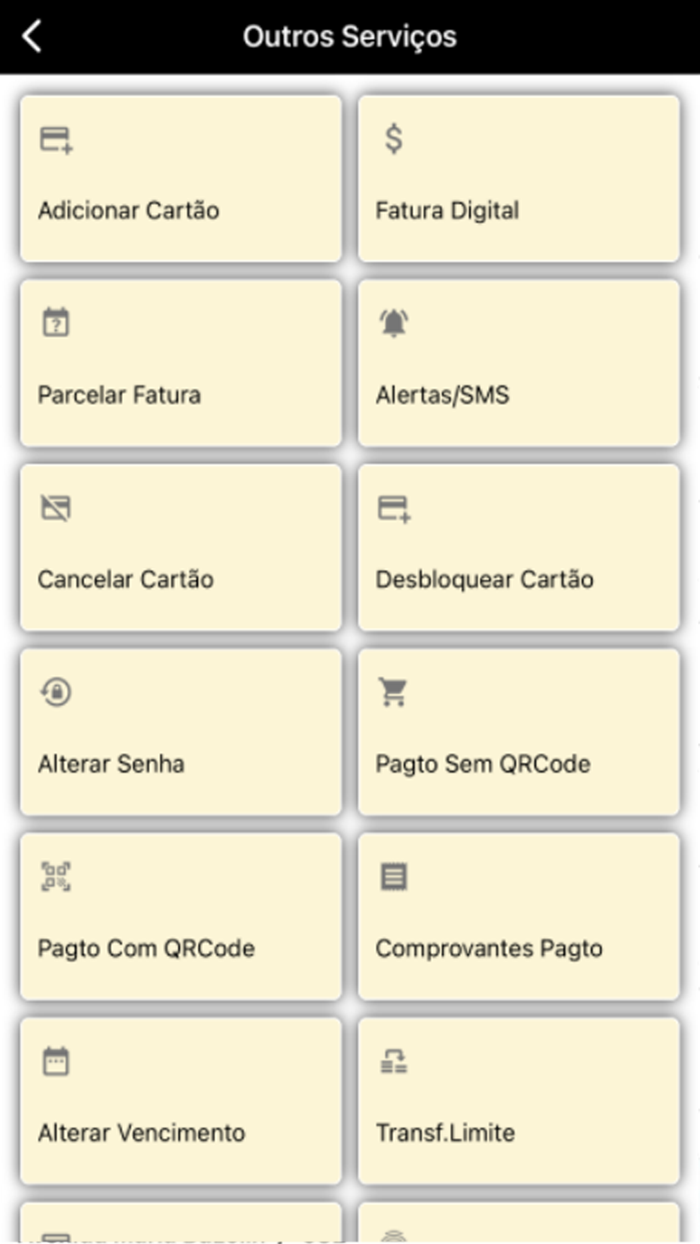This screenshot has height=1244, width=700.
Task: Open the Fatura Digital service
Action: pyautogui.click(x=518, y=178)
